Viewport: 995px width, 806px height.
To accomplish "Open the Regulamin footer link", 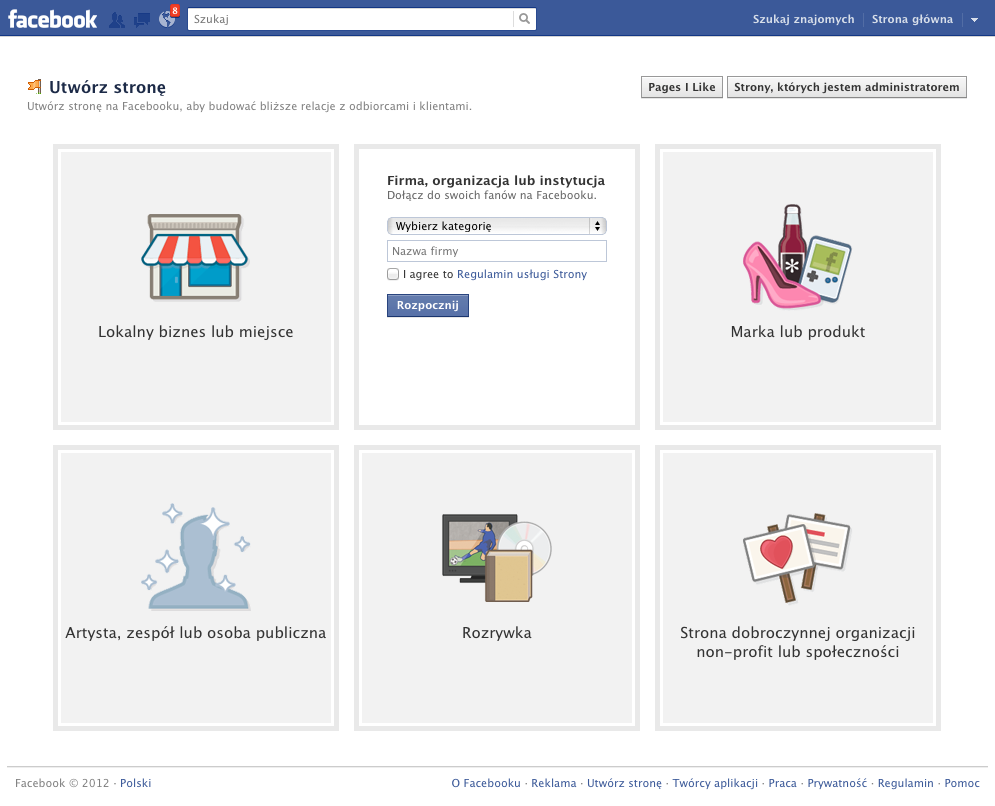I will (906, 783).
